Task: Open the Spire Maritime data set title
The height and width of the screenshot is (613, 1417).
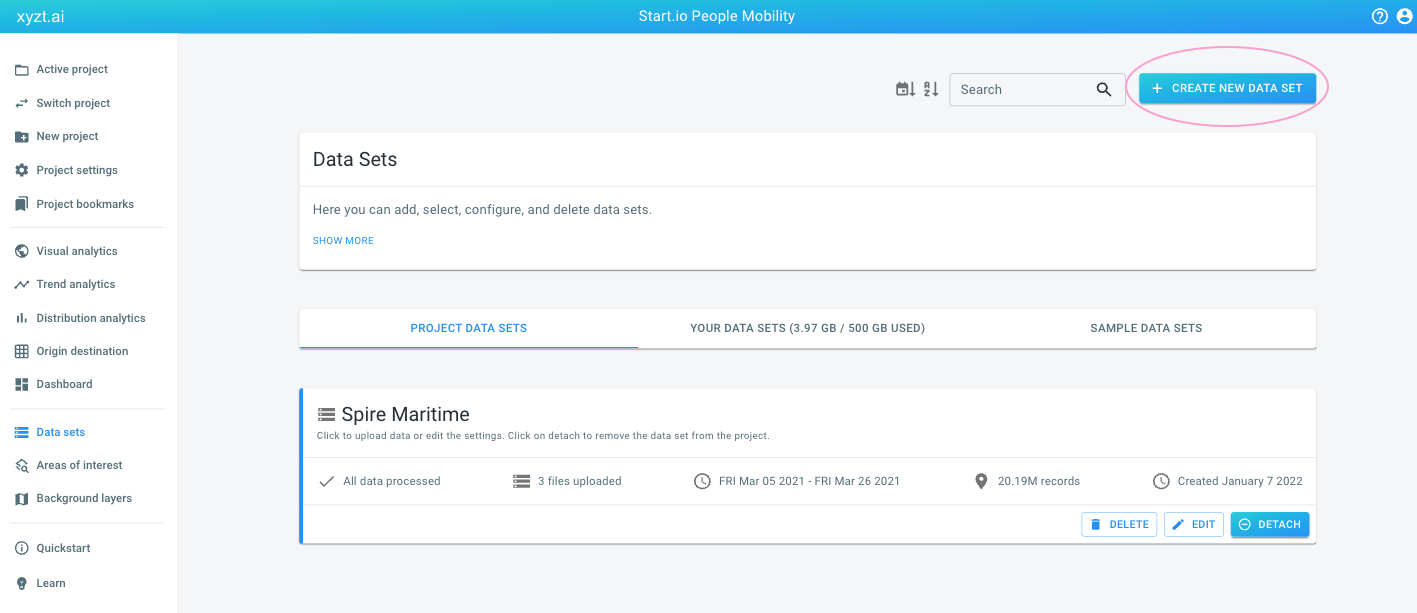Action: (x=405, y=414)
